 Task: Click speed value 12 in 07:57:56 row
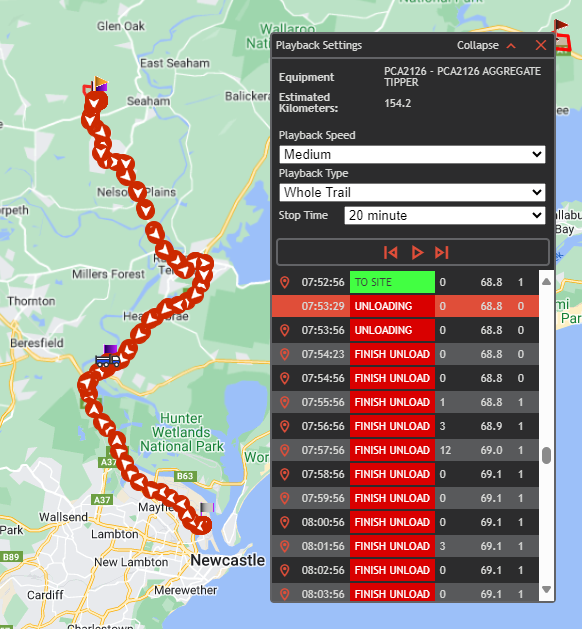[445, 450]
